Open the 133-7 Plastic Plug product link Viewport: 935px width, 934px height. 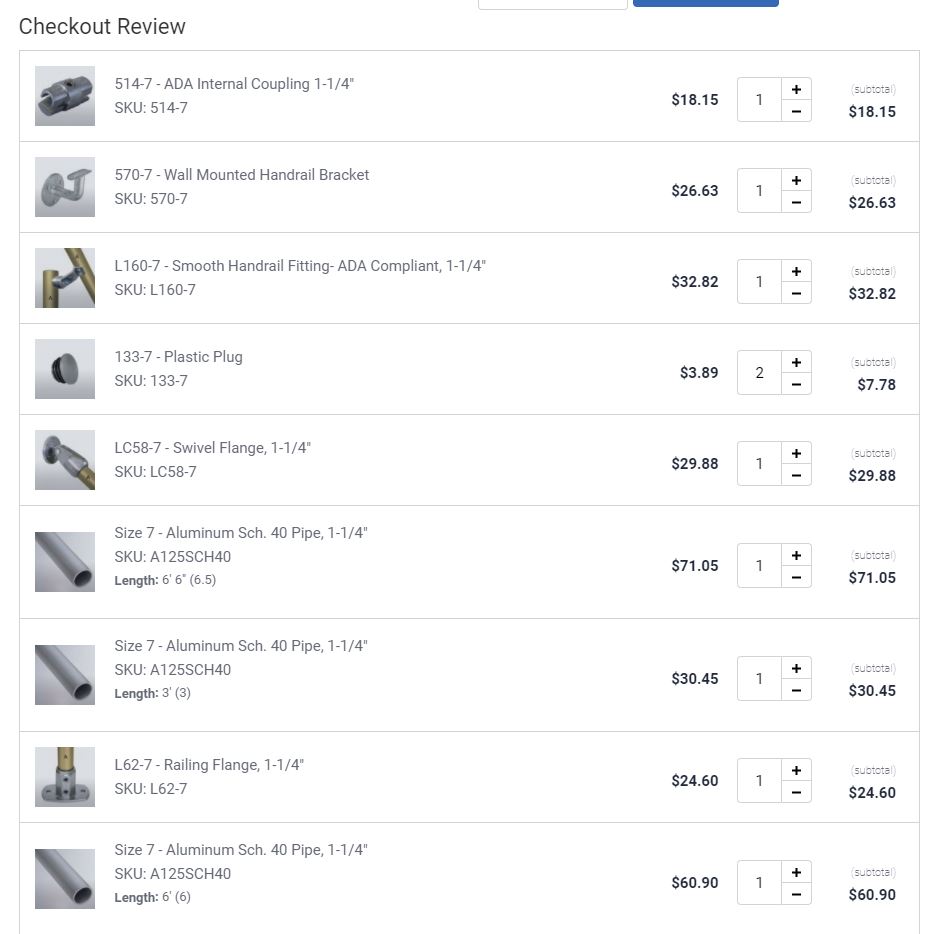(178, 357)
